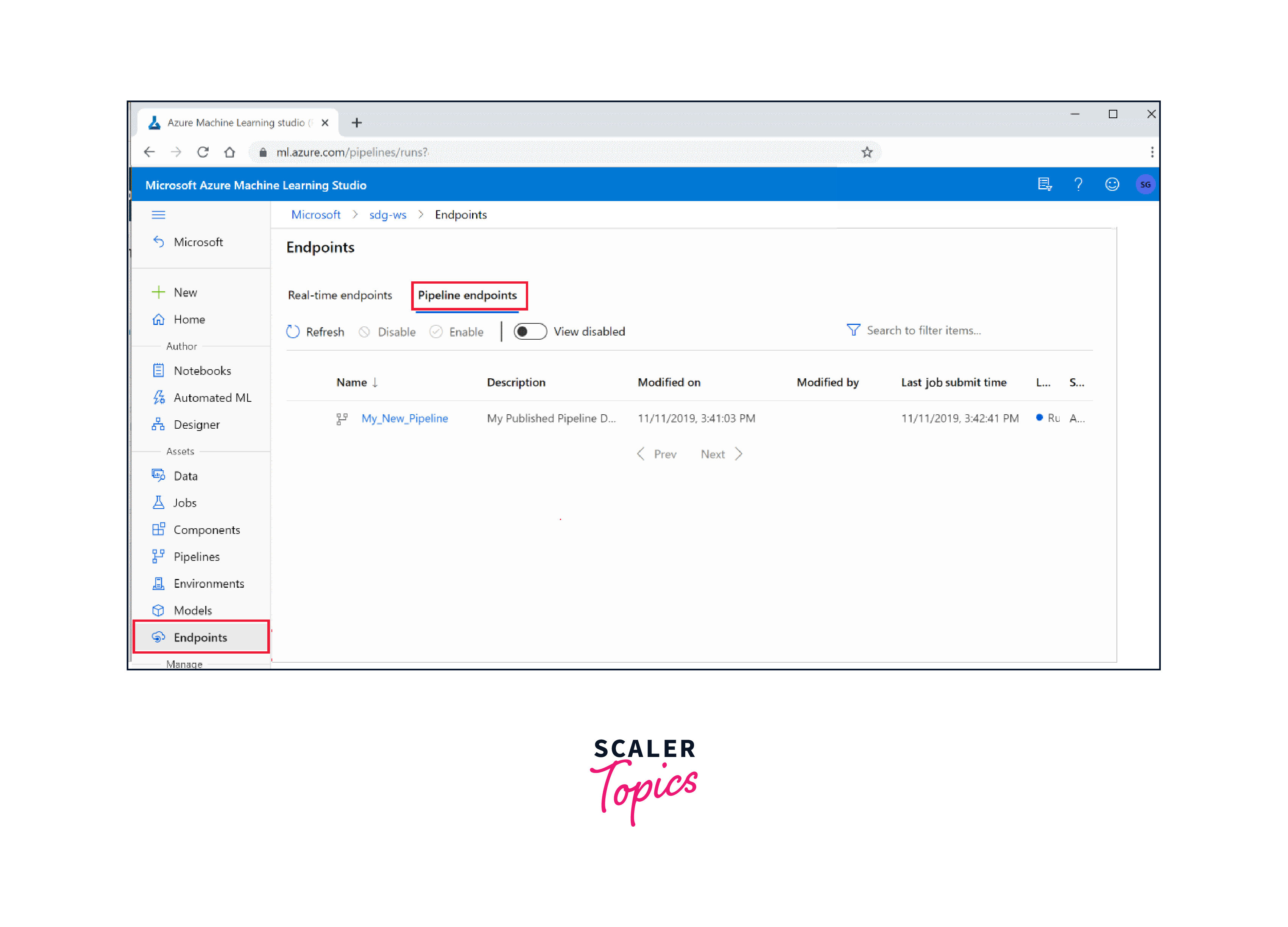Select the Pipeline endpoints tab
The image size is (1288, 927).
tap(467, 295)
